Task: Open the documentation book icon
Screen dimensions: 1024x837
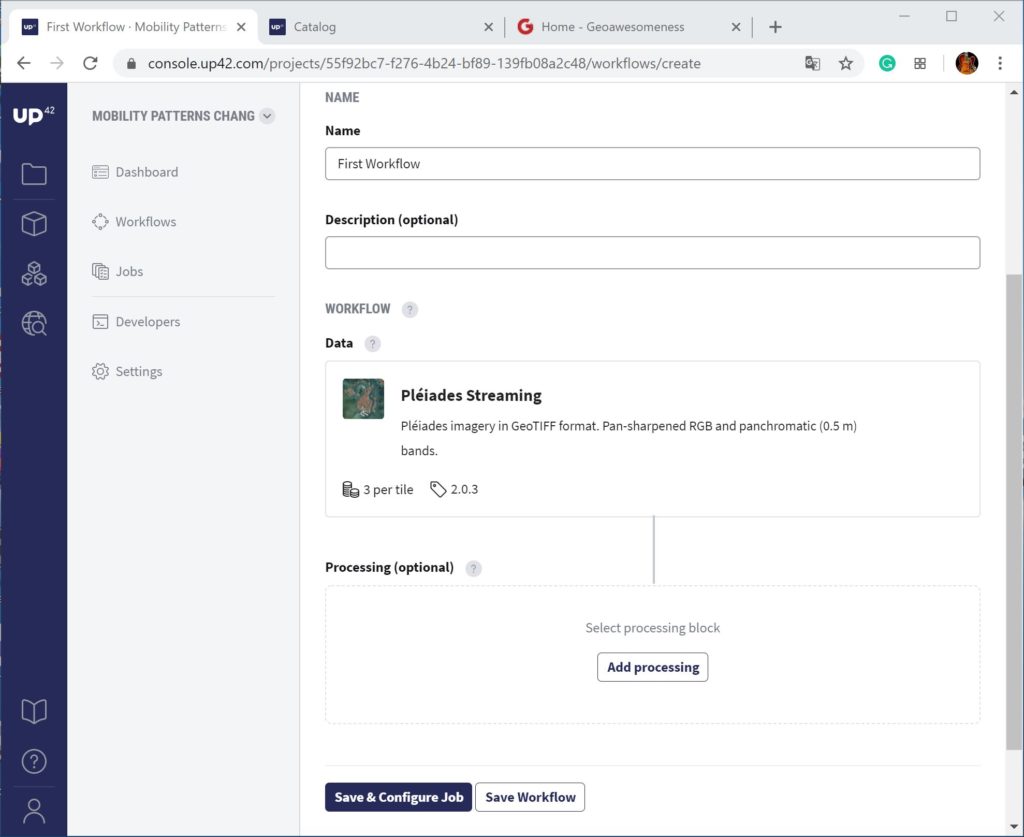Action: (x=34, y=711)
